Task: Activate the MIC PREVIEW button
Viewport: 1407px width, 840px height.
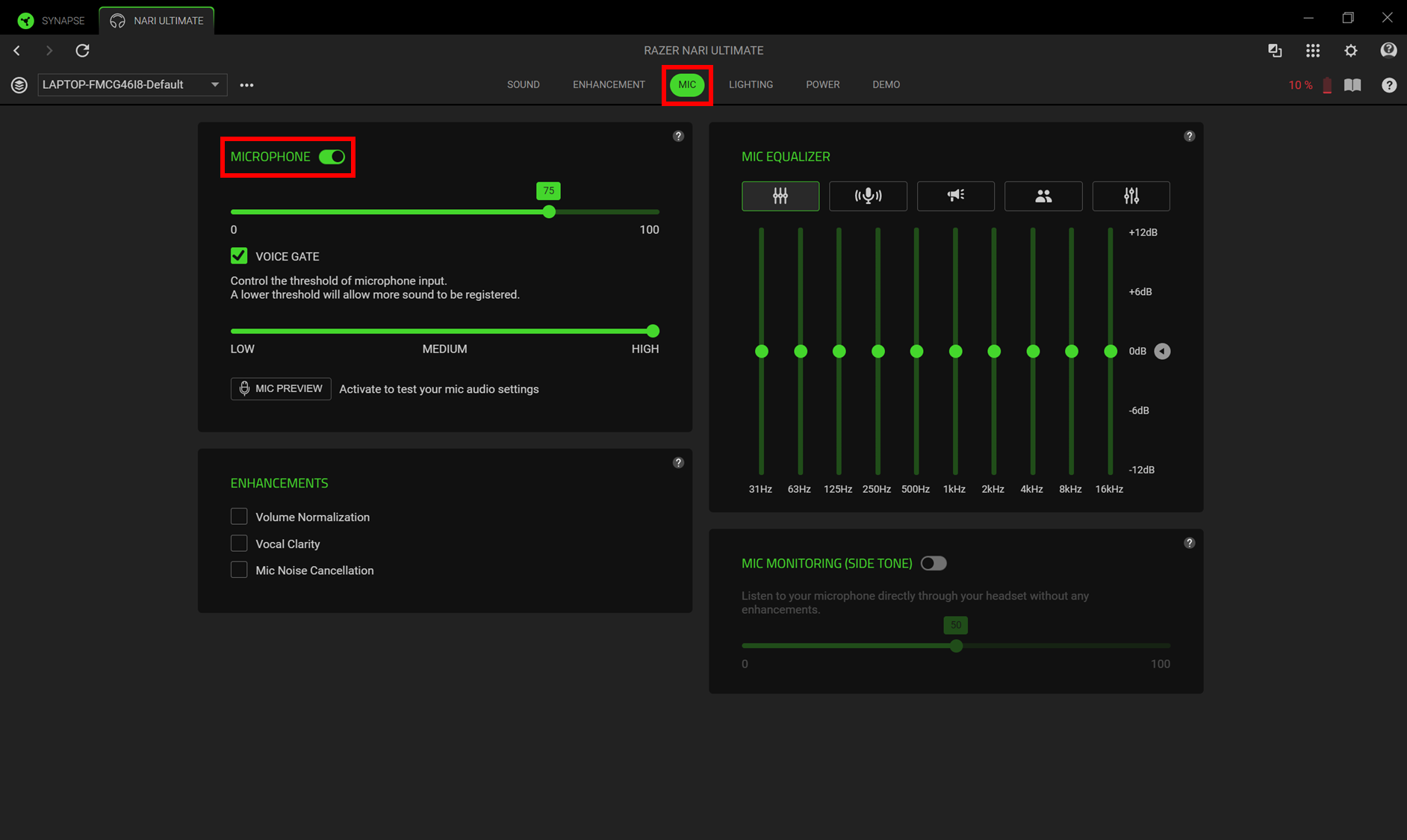Action: pos(280,388)
